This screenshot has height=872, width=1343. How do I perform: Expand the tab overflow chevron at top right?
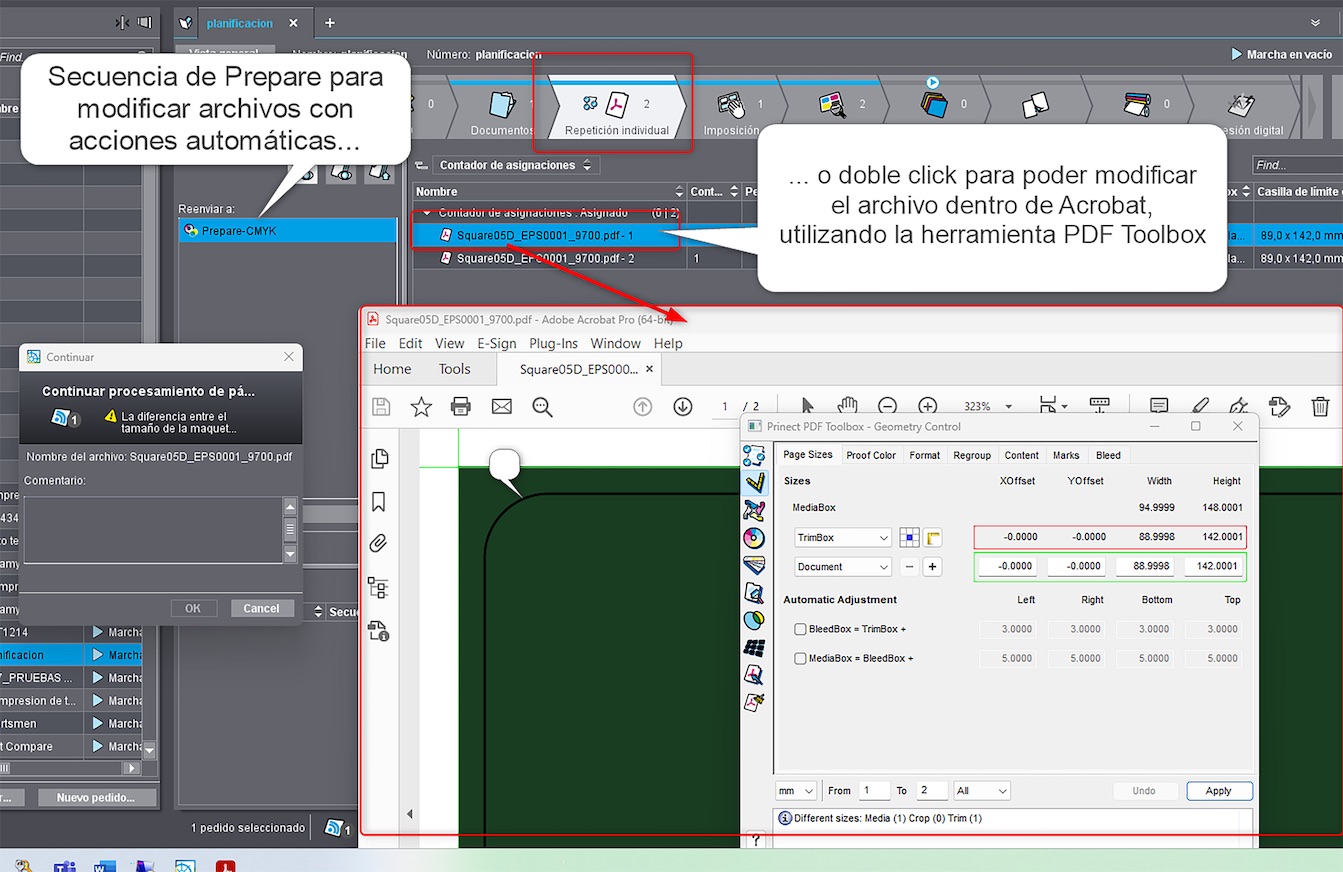point(1315,22)
